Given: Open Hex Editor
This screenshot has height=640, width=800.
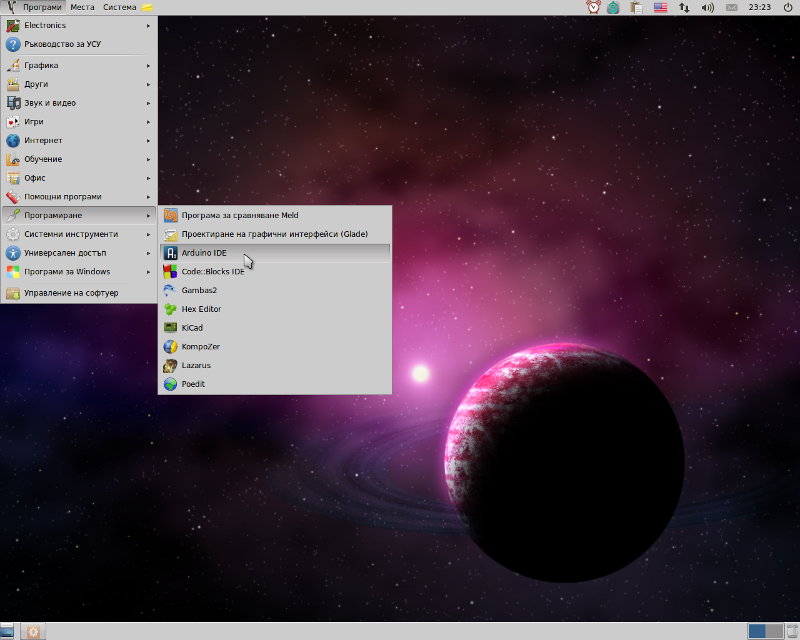Looking at the screenshot, I should pos(201,309).
